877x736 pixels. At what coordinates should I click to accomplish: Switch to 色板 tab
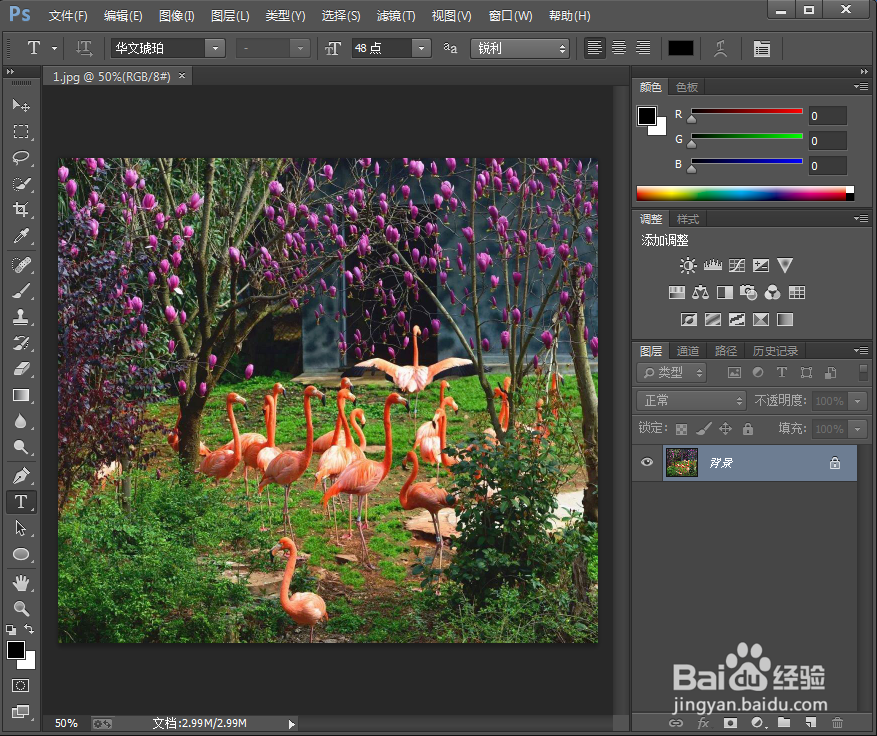(686, 87)
